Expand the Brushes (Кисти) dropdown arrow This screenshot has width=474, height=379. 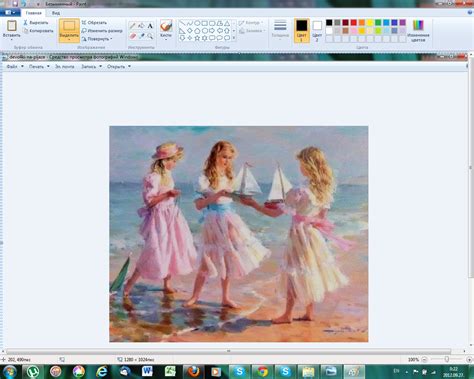coord(166,40)
